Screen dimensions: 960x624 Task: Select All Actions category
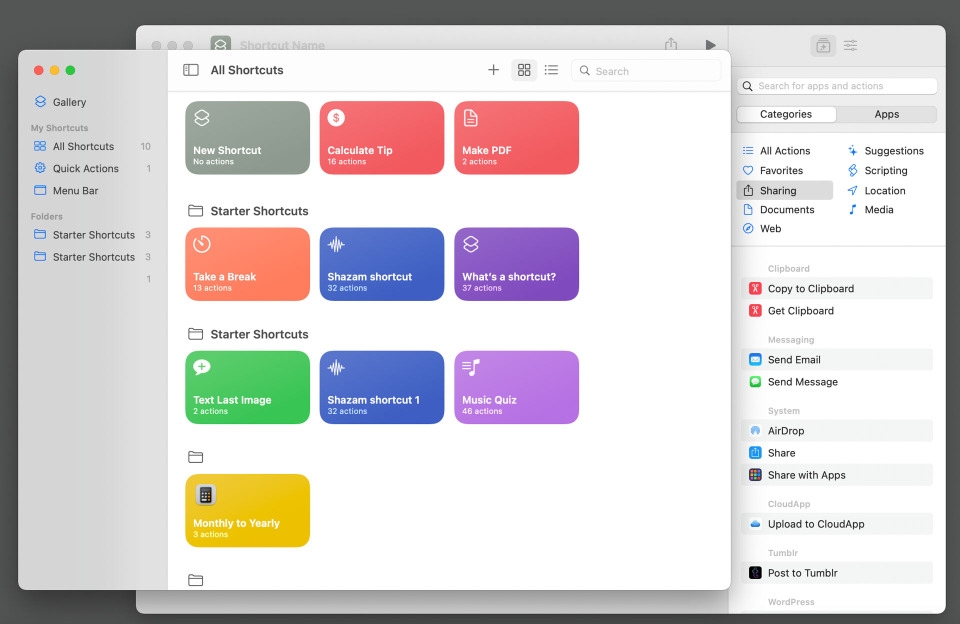(x=776, y=151)
